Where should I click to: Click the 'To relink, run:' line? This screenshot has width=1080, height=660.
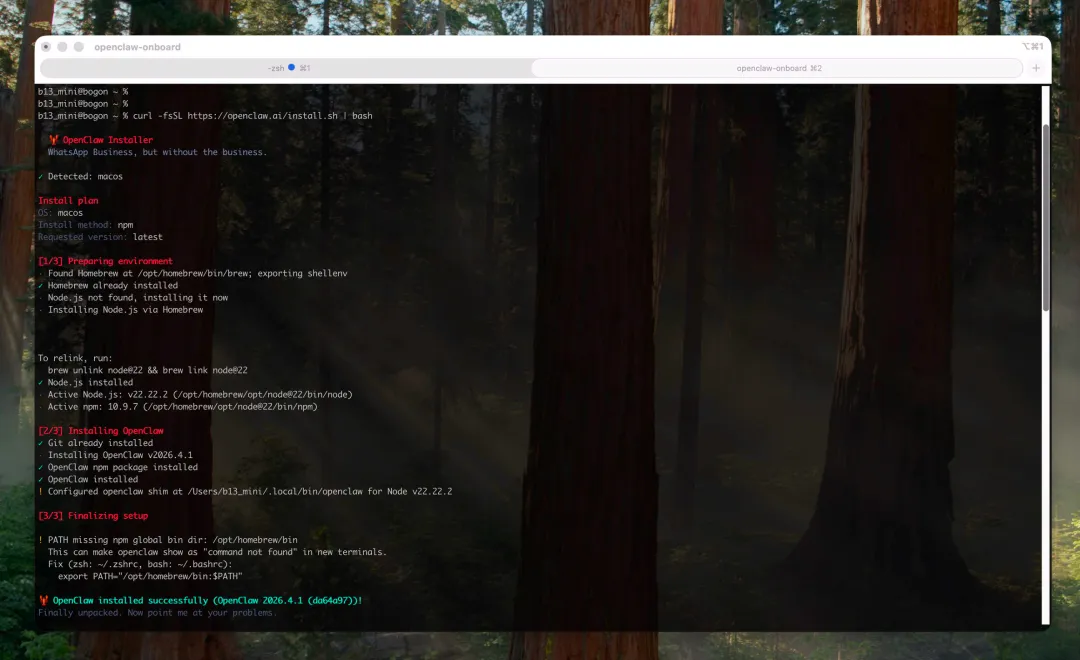click(75, 358)
